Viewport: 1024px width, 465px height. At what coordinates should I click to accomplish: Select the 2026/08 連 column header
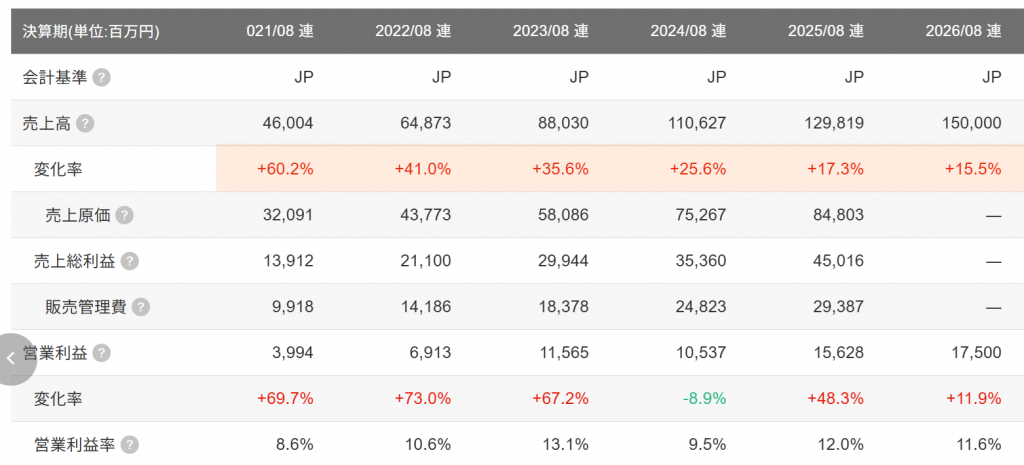pyautogui.click(x=963, y=31)
